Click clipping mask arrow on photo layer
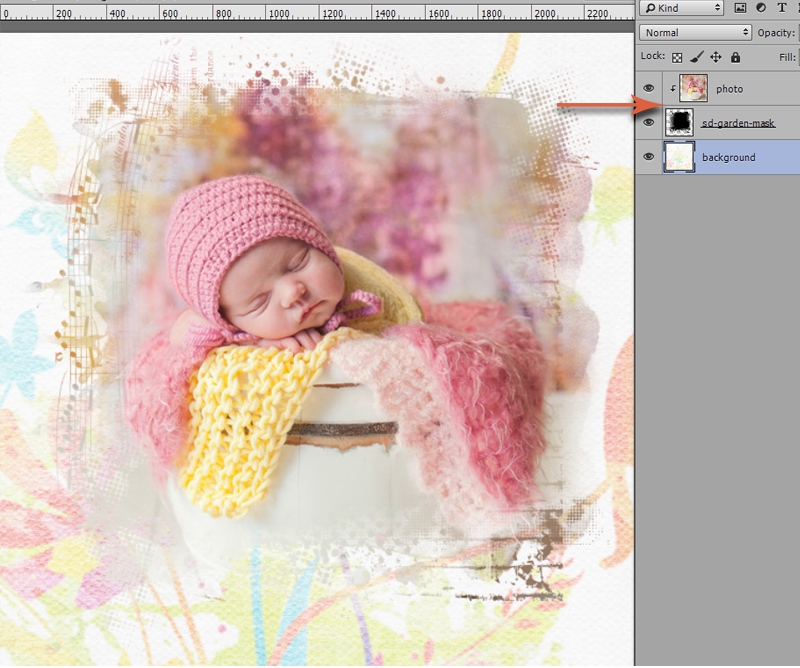Viewport: 800px width, 668px height. (x=673, y=89)
